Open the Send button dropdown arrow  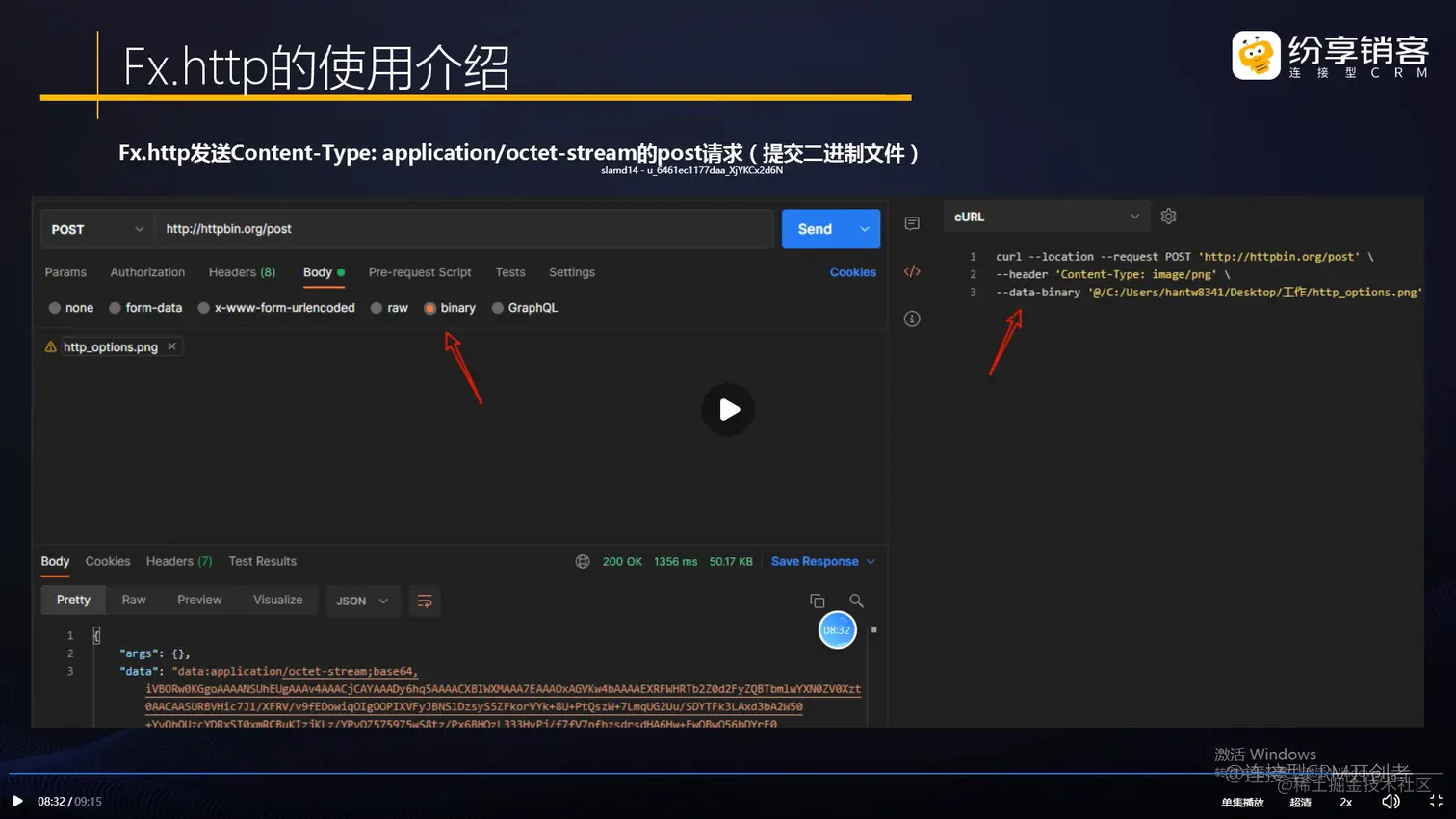[x=865, y=229]
